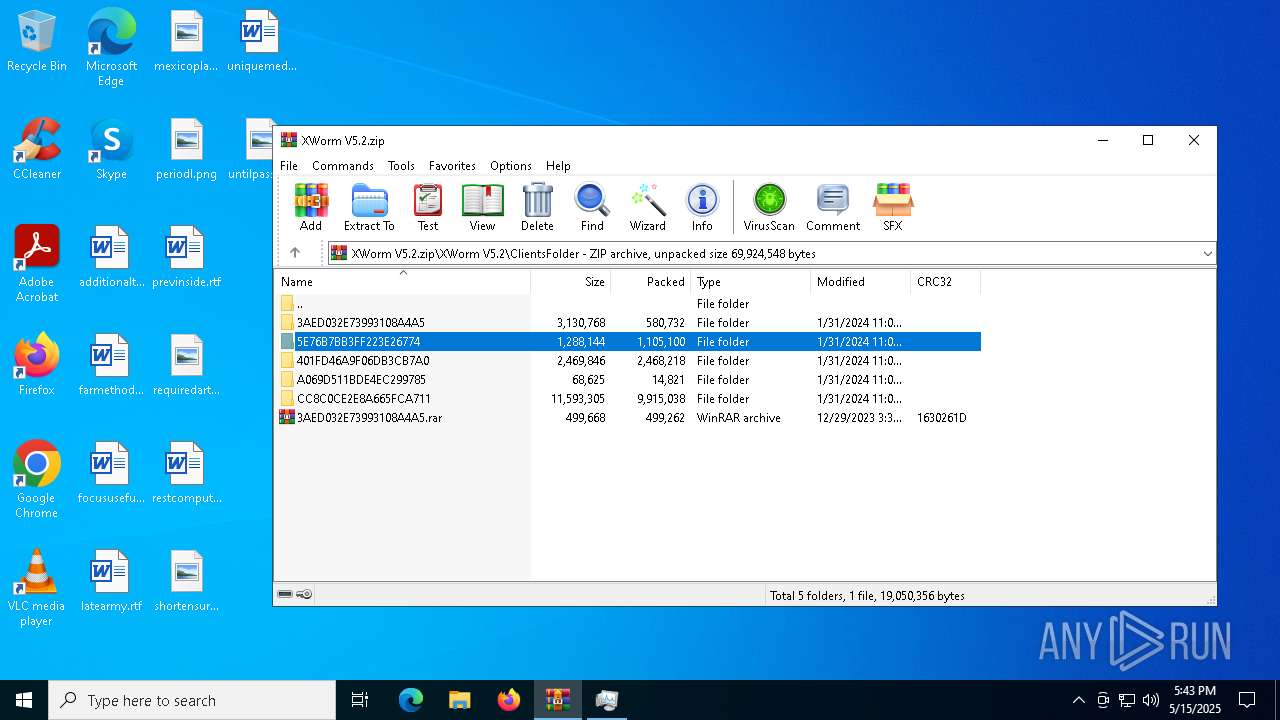Viewport: 1280px width, 720px height.
Task: Open the Options menu
Action: (x=511, y=166)
